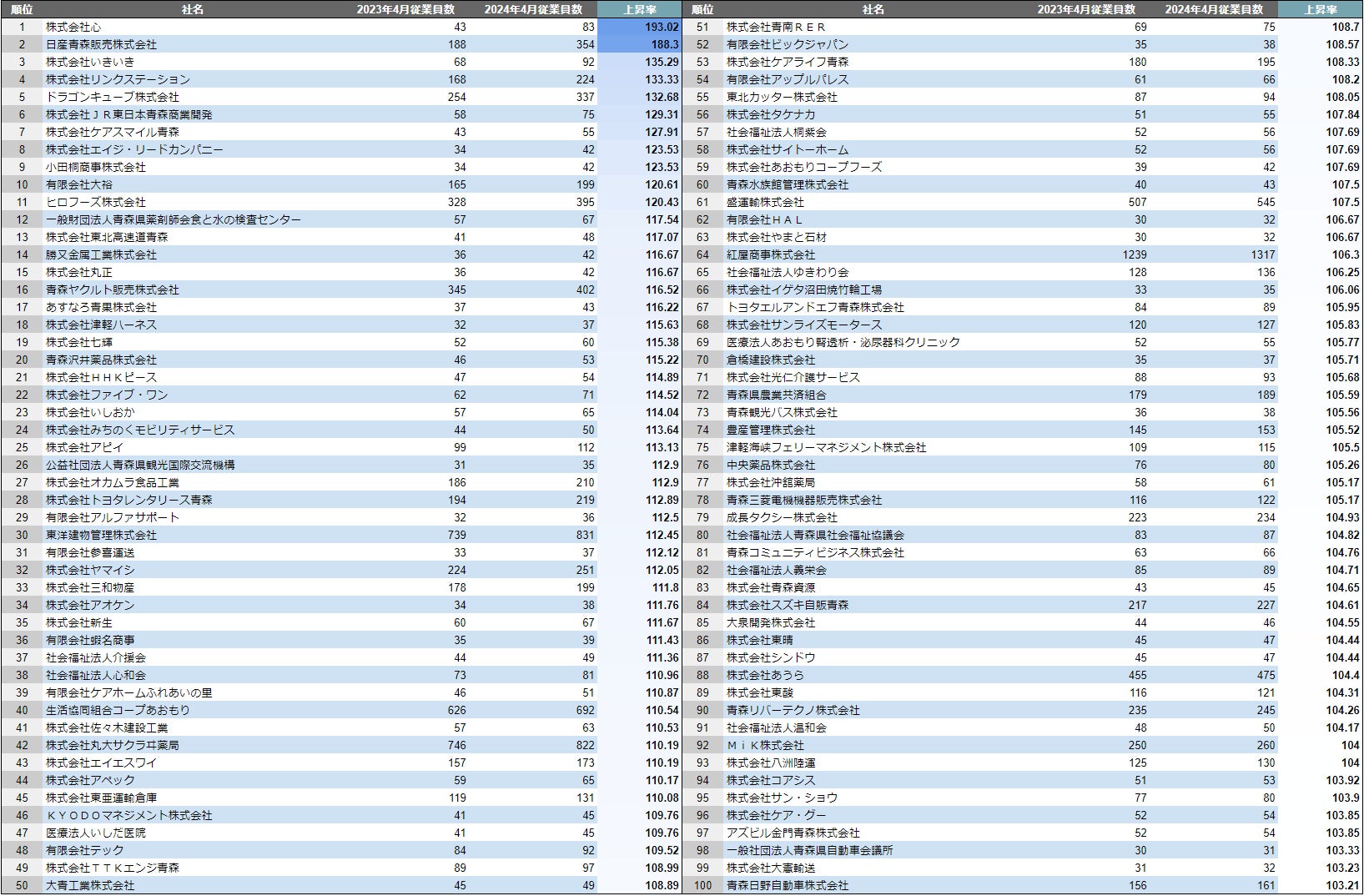Select 生活協同組合コープあおもり
Viewport: 1364px width, 896px height.
[x=118, y=710]
